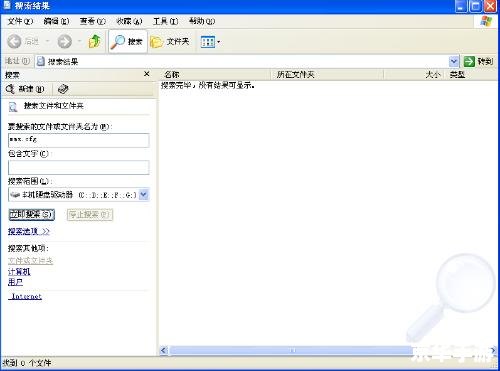Screen dimensions: 500x371
Task: Click the Users (用户) link
Action: tap(15, 282)
